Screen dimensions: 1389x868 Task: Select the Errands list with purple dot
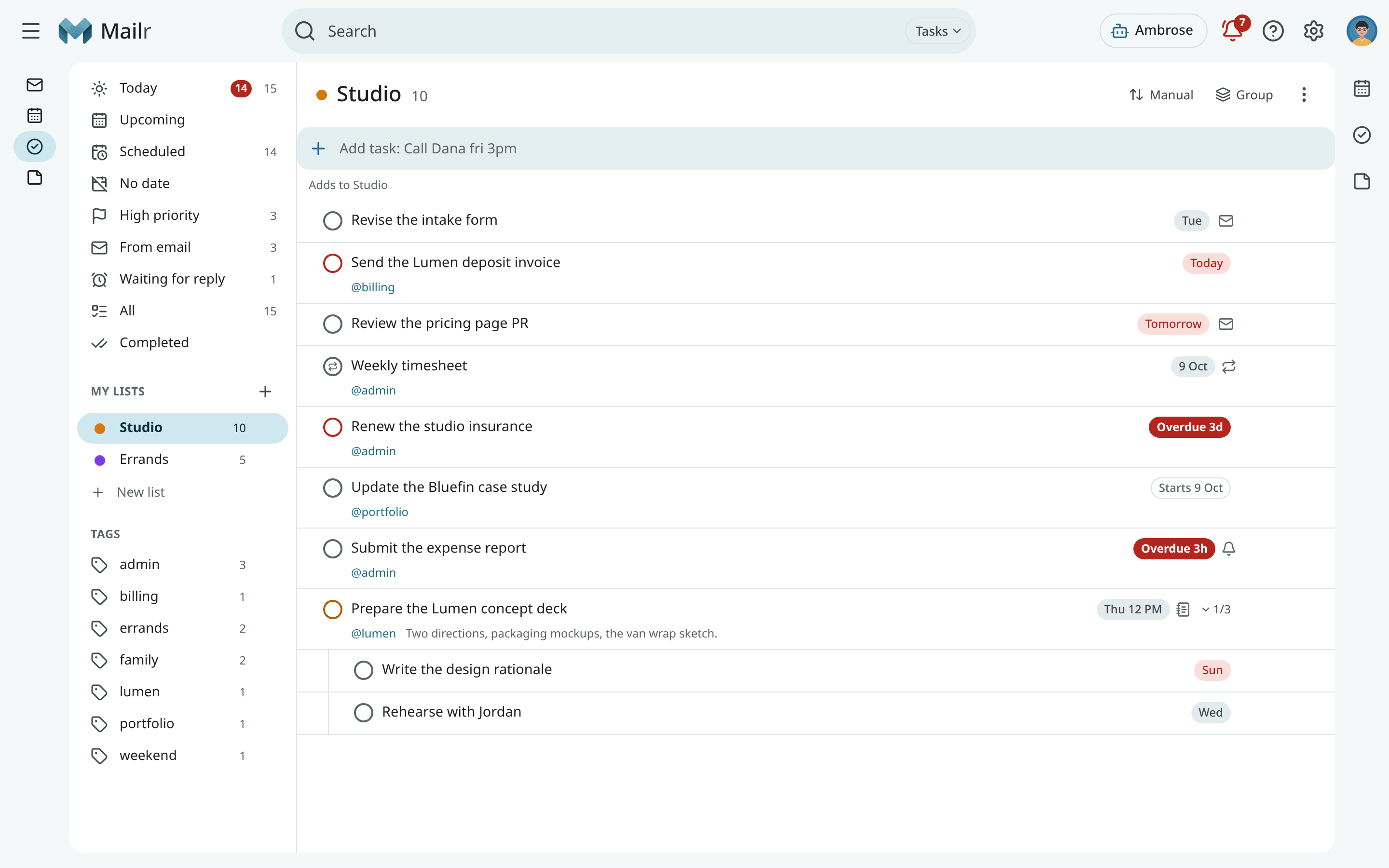point(182,460)
